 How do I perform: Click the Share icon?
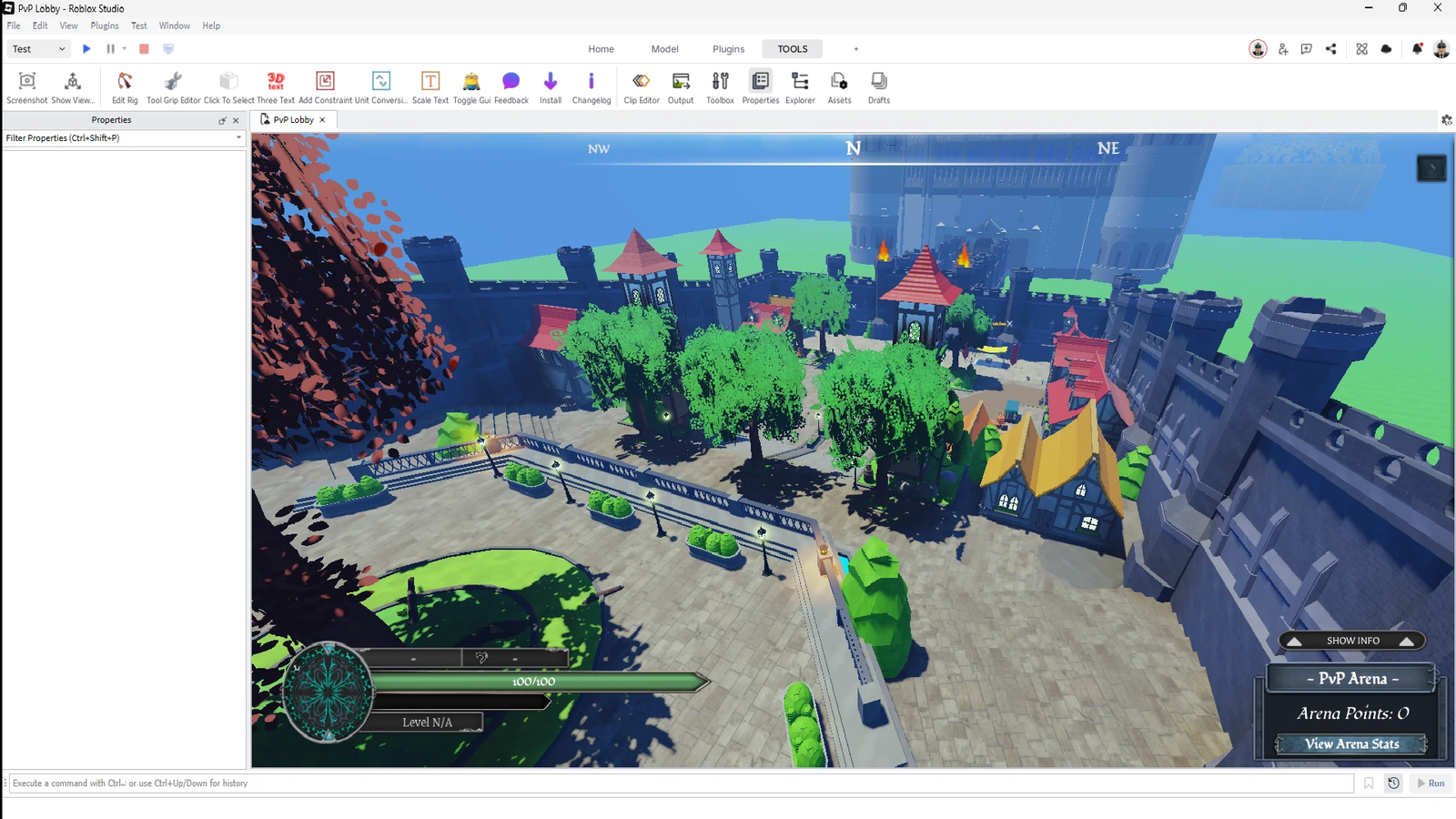click(1331, 49)
